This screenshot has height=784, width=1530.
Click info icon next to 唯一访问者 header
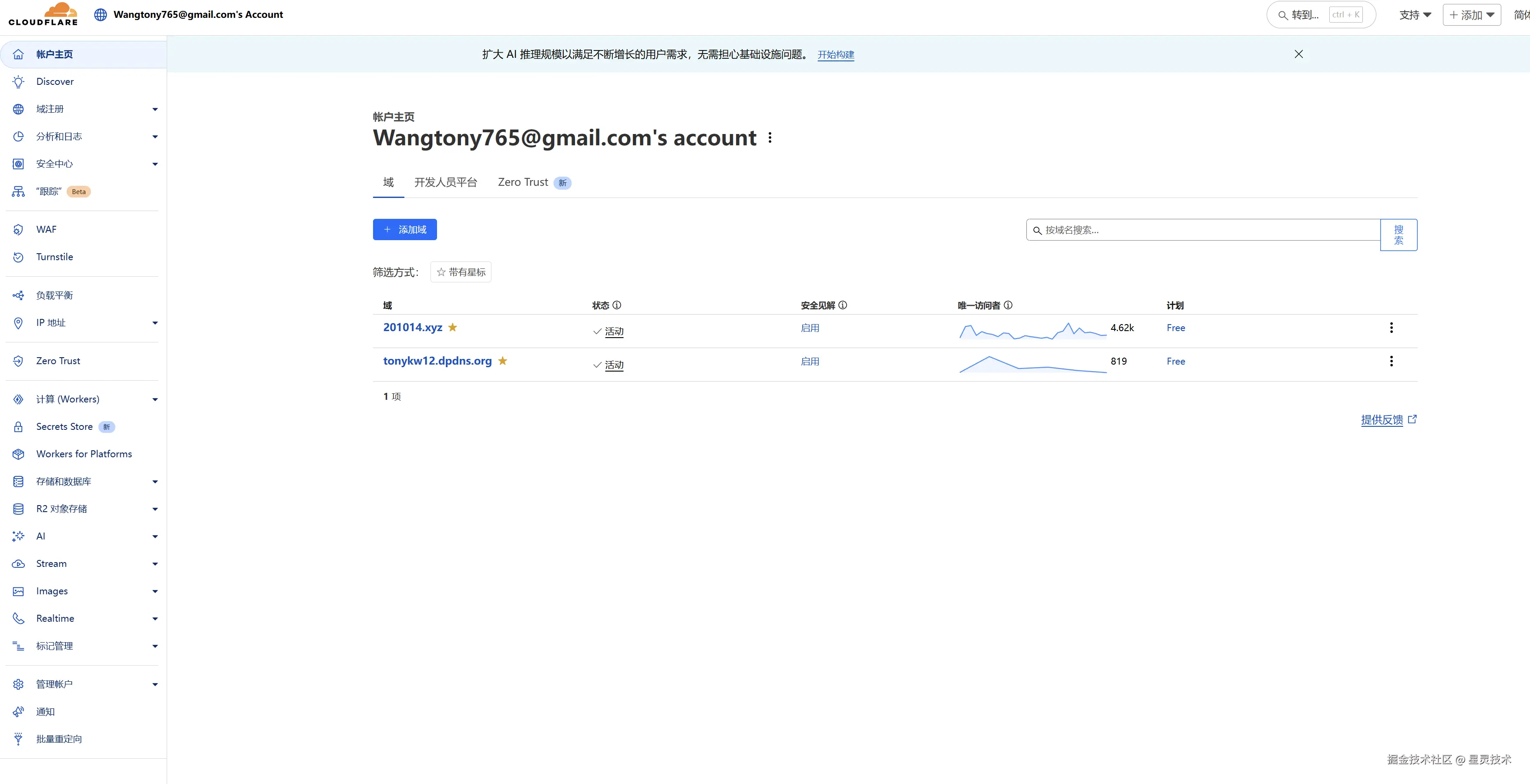(1008, 305)
